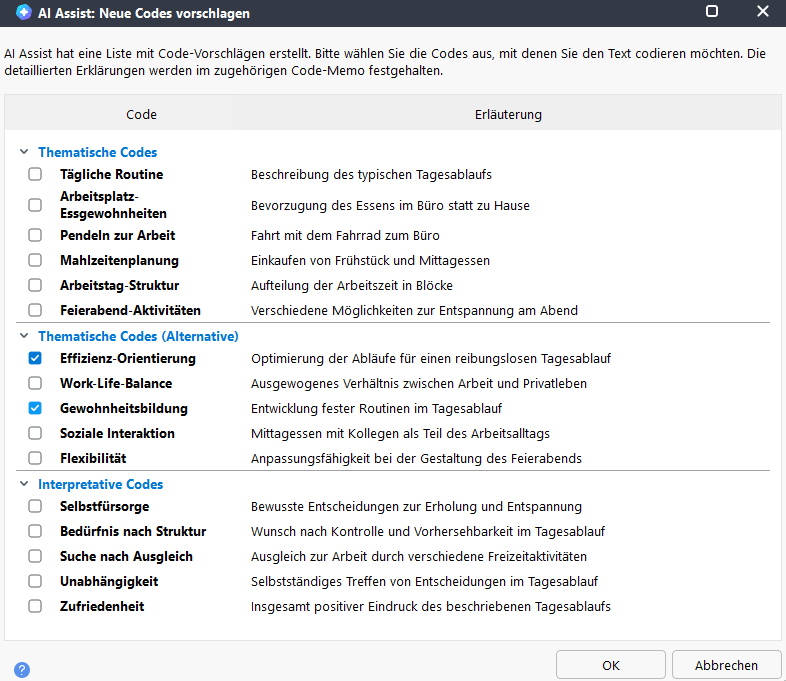
Task: Click the code name Mahlzeitenplanung
Action: pos(119,261)
